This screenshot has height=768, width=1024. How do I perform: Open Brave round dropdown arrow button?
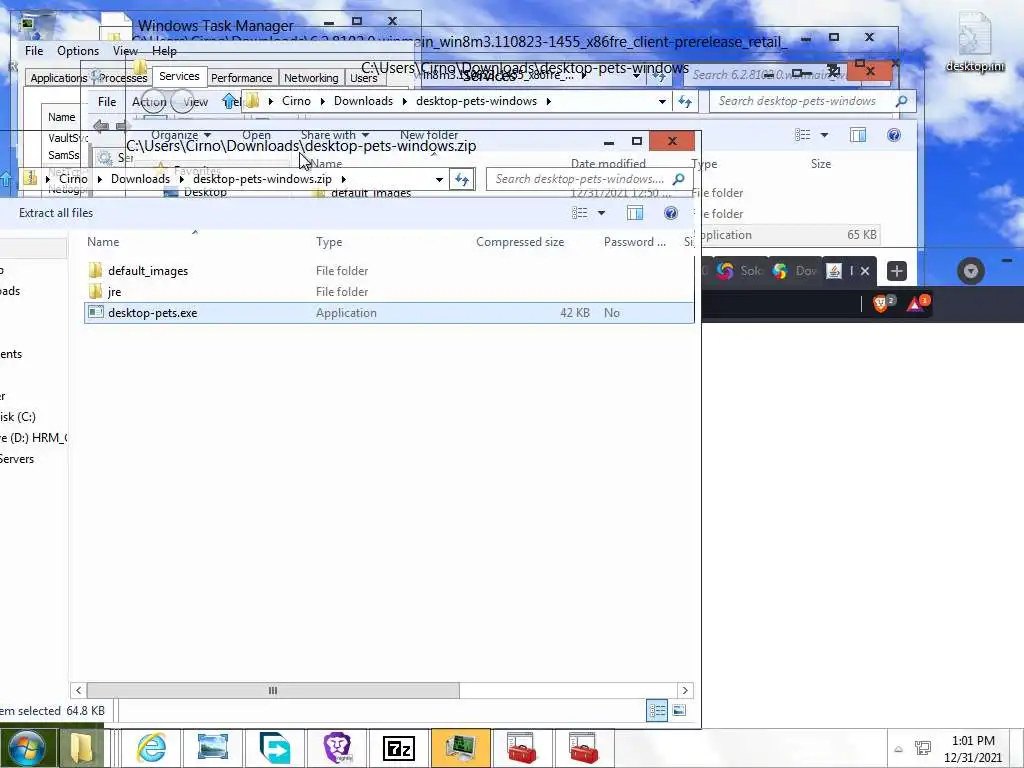(970, 271)
